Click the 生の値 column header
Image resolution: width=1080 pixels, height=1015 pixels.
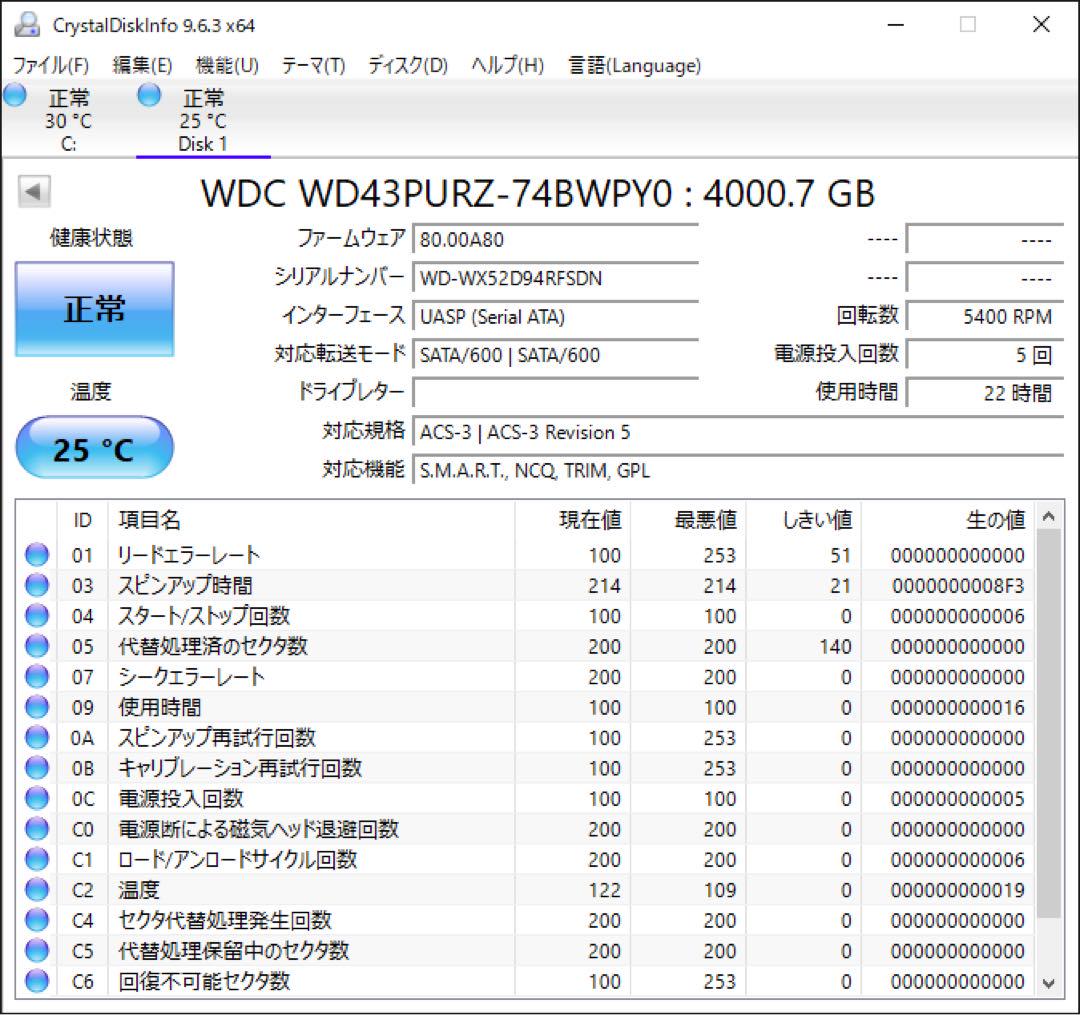tap(947, 520)
